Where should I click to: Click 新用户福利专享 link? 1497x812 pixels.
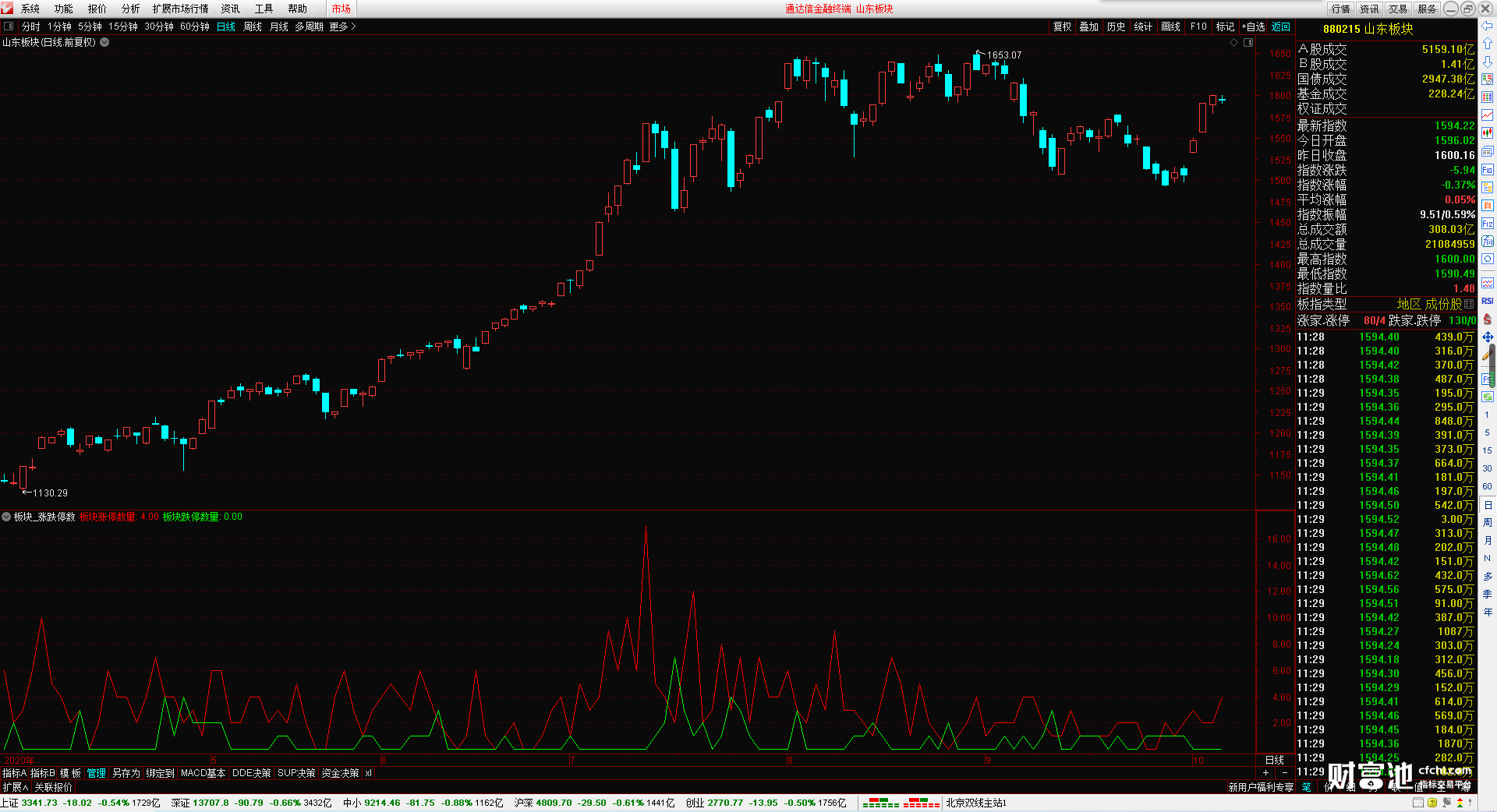click(1261, 787)
